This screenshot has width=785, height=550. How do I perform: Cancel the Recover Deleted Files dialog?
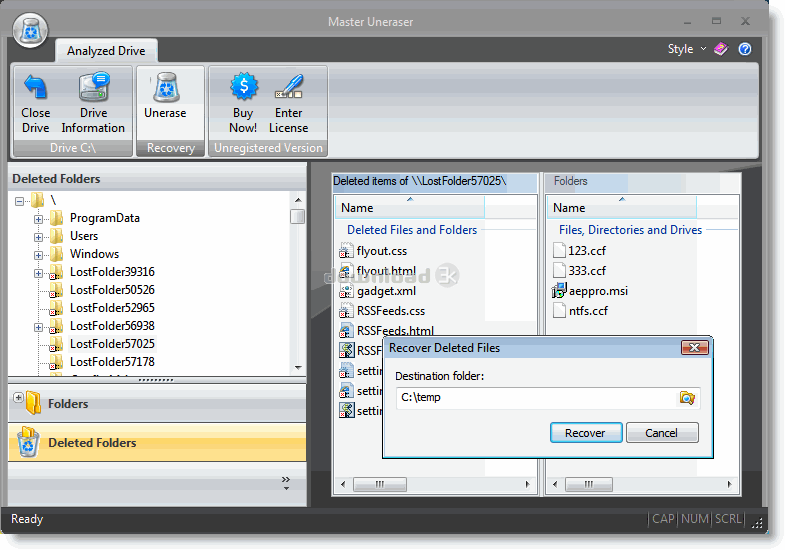pyautogui.click(x=662, y=433)
